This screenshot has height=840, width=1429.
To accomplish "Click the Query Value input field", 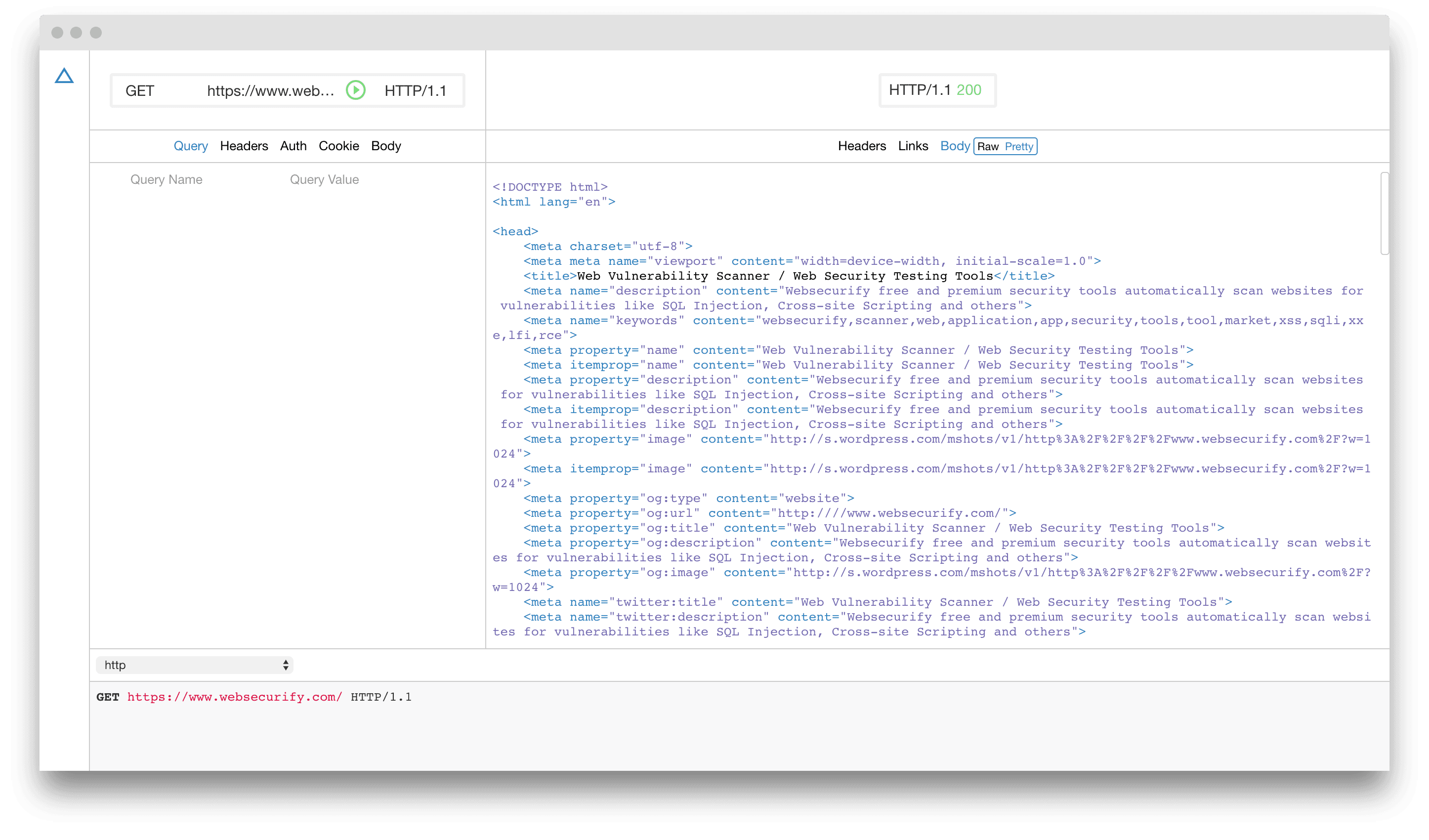I will pyautogui.click(x=324, y=179).
